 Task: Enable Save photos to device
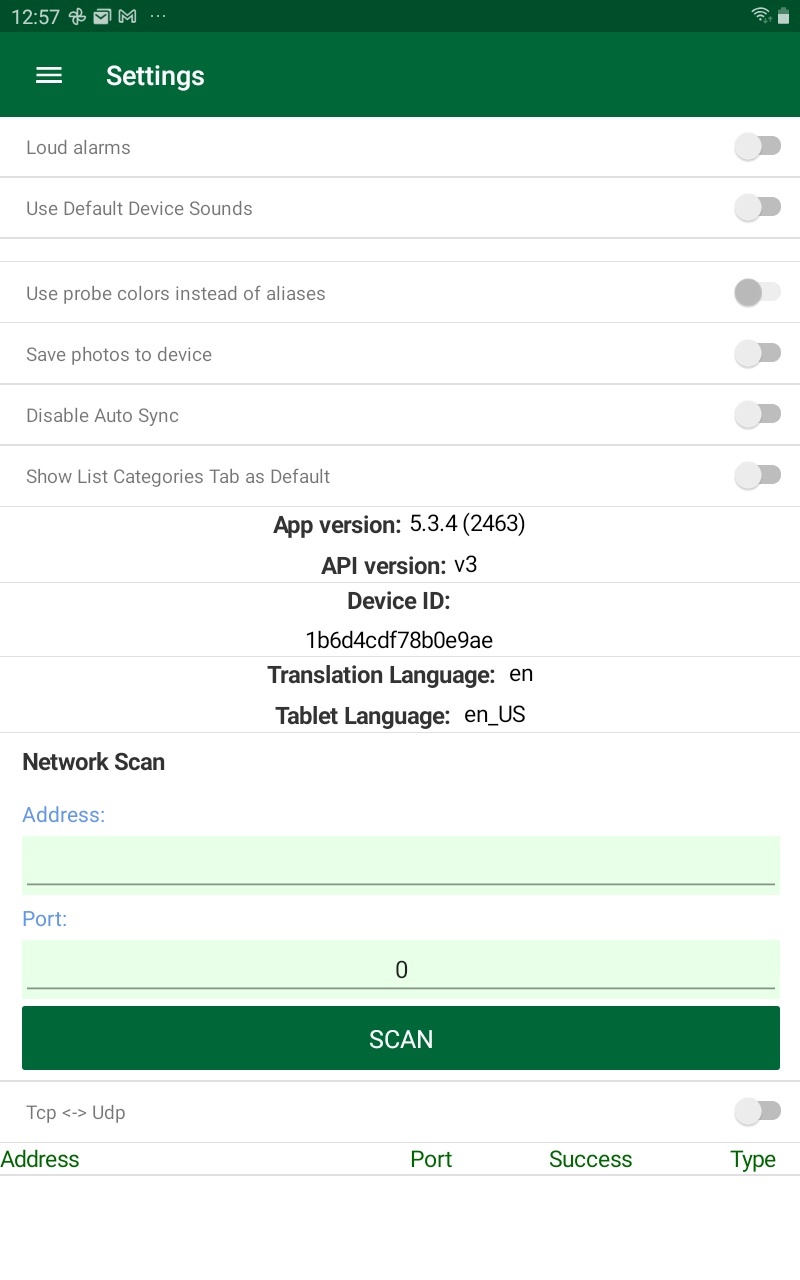(x=758, y=353)
